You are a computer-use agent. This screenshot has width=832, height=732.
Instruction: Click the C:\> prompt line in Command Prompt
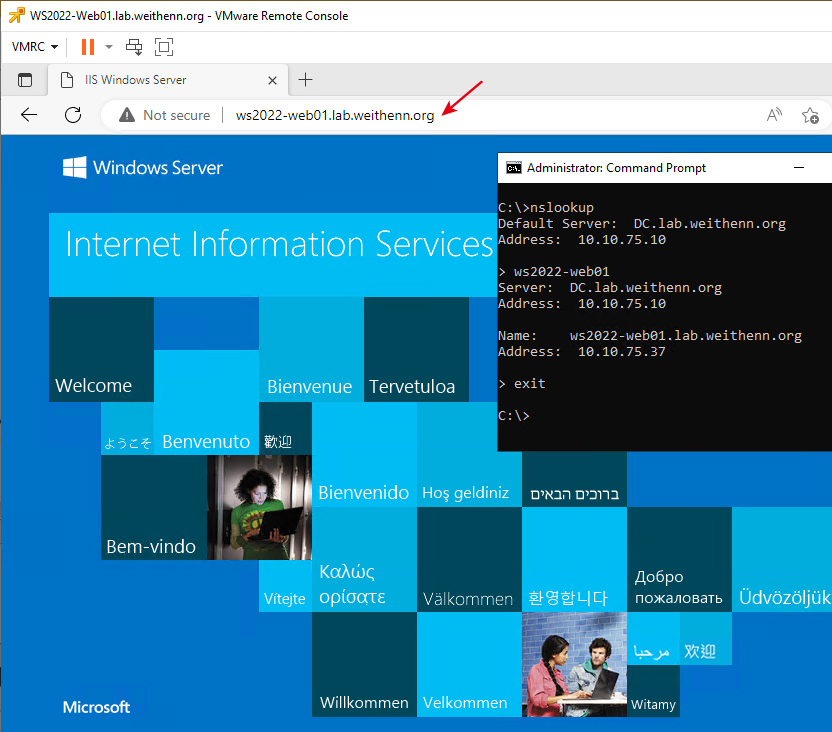coord(514,415)
